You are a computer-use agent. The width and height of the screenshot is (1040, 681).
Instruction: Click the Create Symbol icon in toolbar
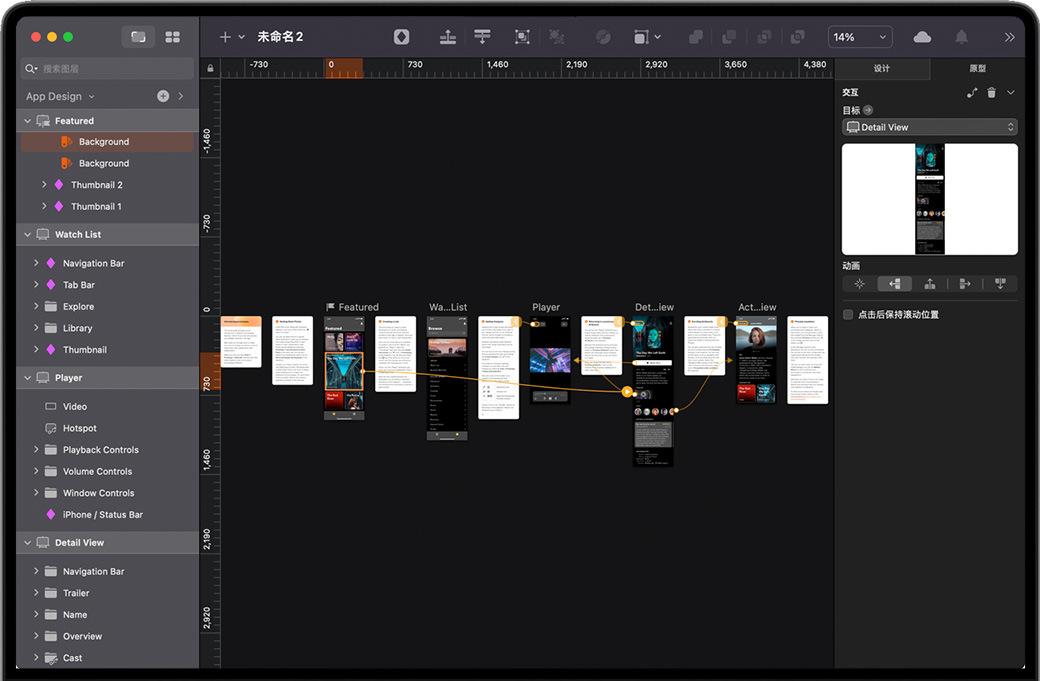[x=401, y=37]
